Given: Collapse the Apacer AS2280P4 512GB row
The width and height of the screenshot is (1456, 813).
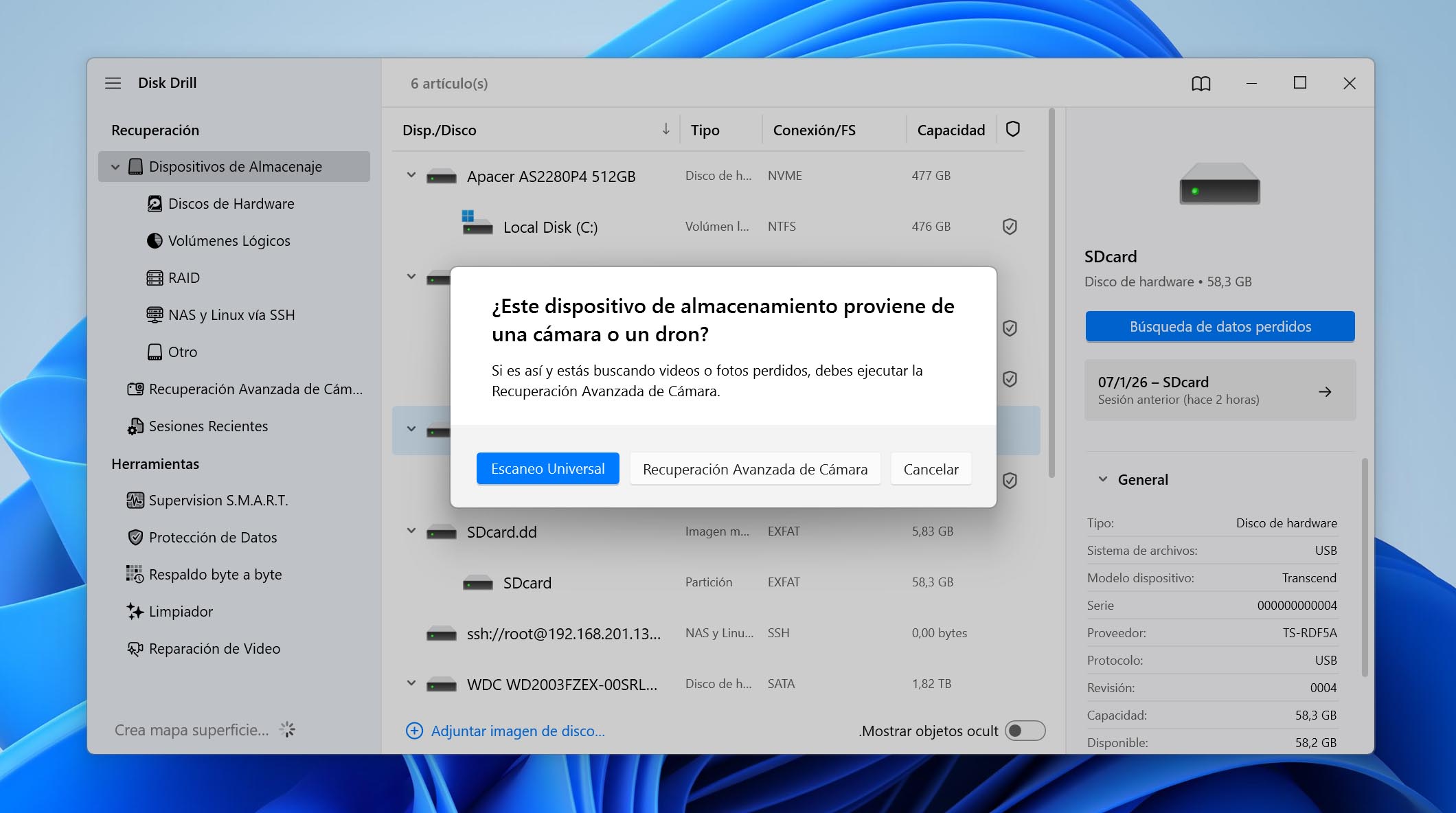Looking at the screenshot, I should [x=411, y=176].
